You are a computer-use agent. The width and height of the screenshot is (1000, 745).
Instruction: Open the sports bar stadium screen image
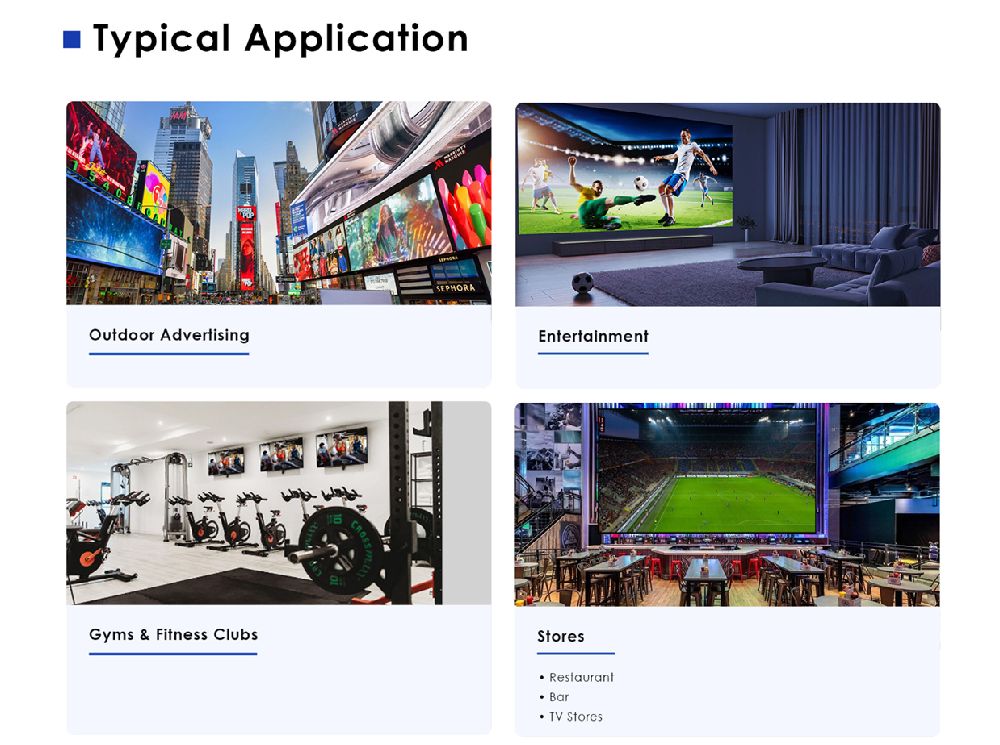click(727, 504)
